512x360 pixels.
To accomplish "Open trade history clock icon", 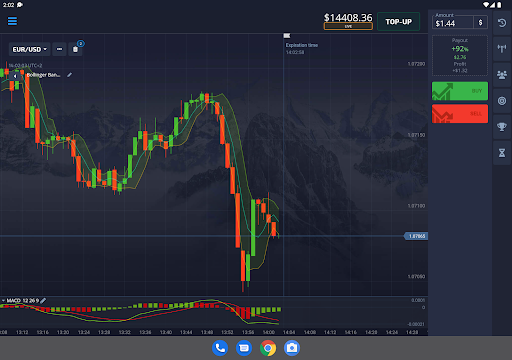I will (502, 23).
